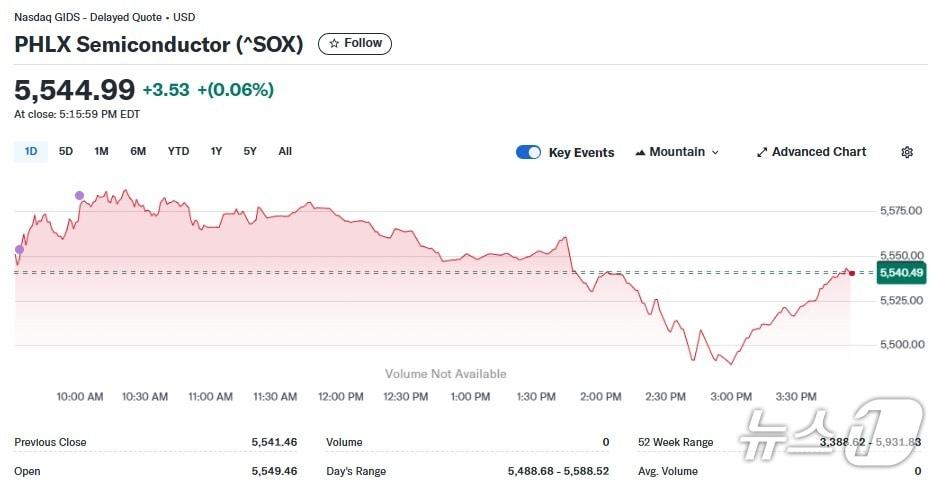
Task: Show the 5Y chart range
Action: (250, 151)
